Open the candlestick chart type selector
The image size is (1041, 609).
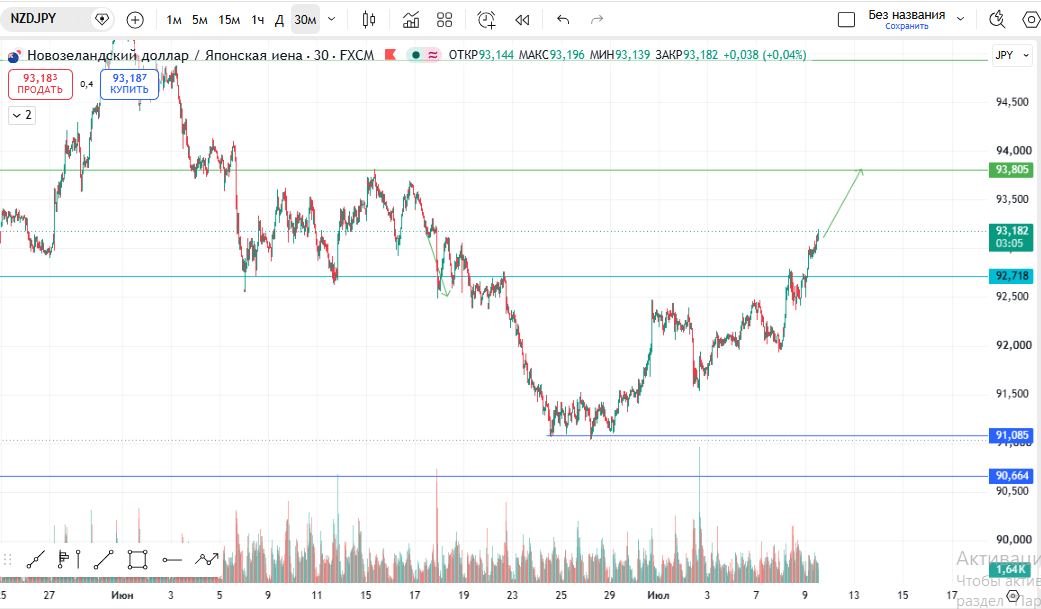pos(369,20)
